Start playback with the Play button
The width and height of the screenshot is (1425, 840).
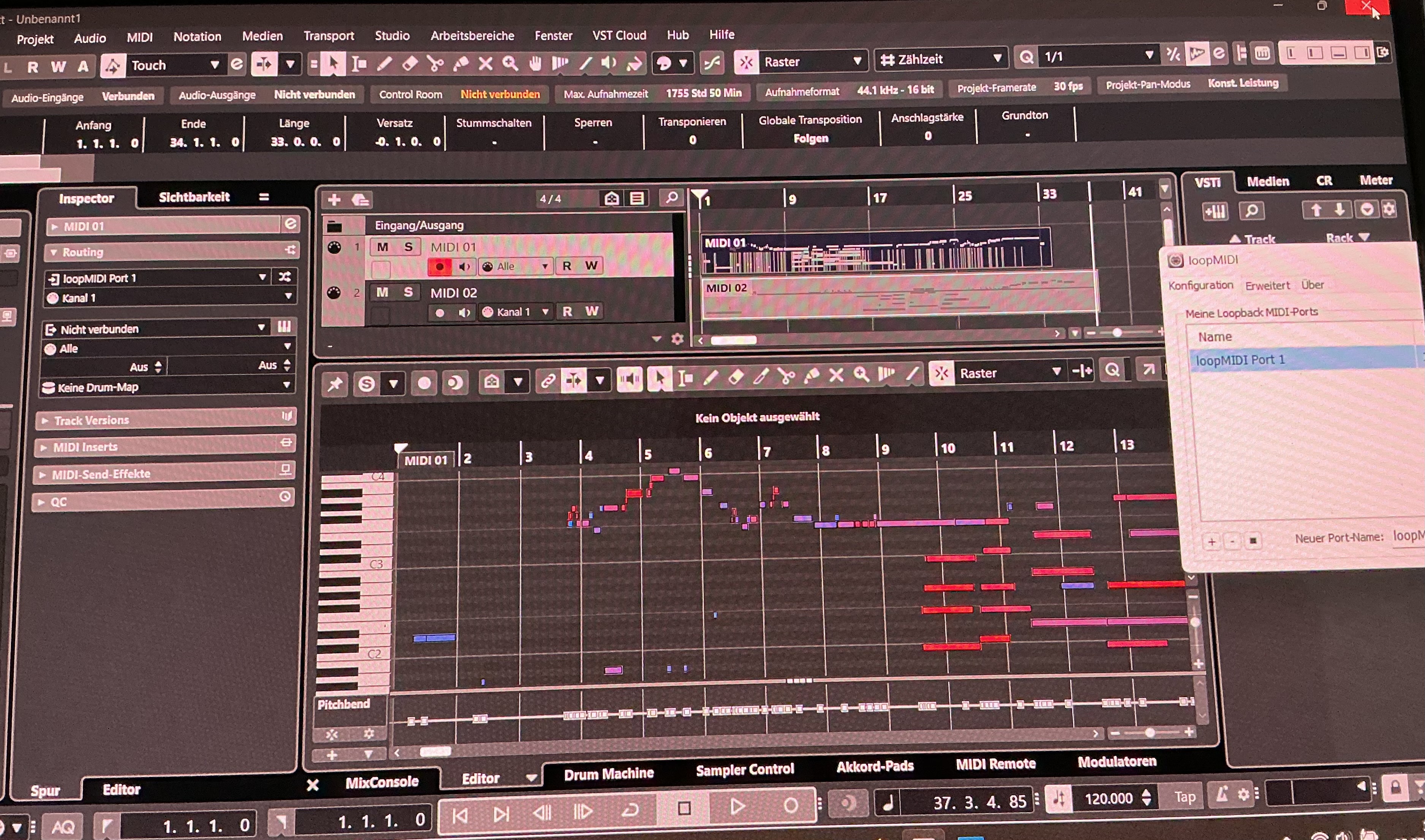(737, 806)
